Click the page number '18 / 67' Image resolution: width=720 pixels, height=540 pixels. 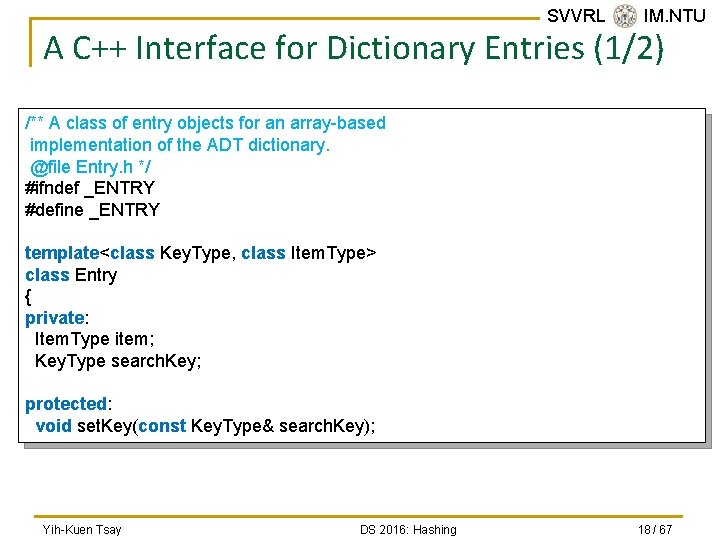[x=655, y=529]
